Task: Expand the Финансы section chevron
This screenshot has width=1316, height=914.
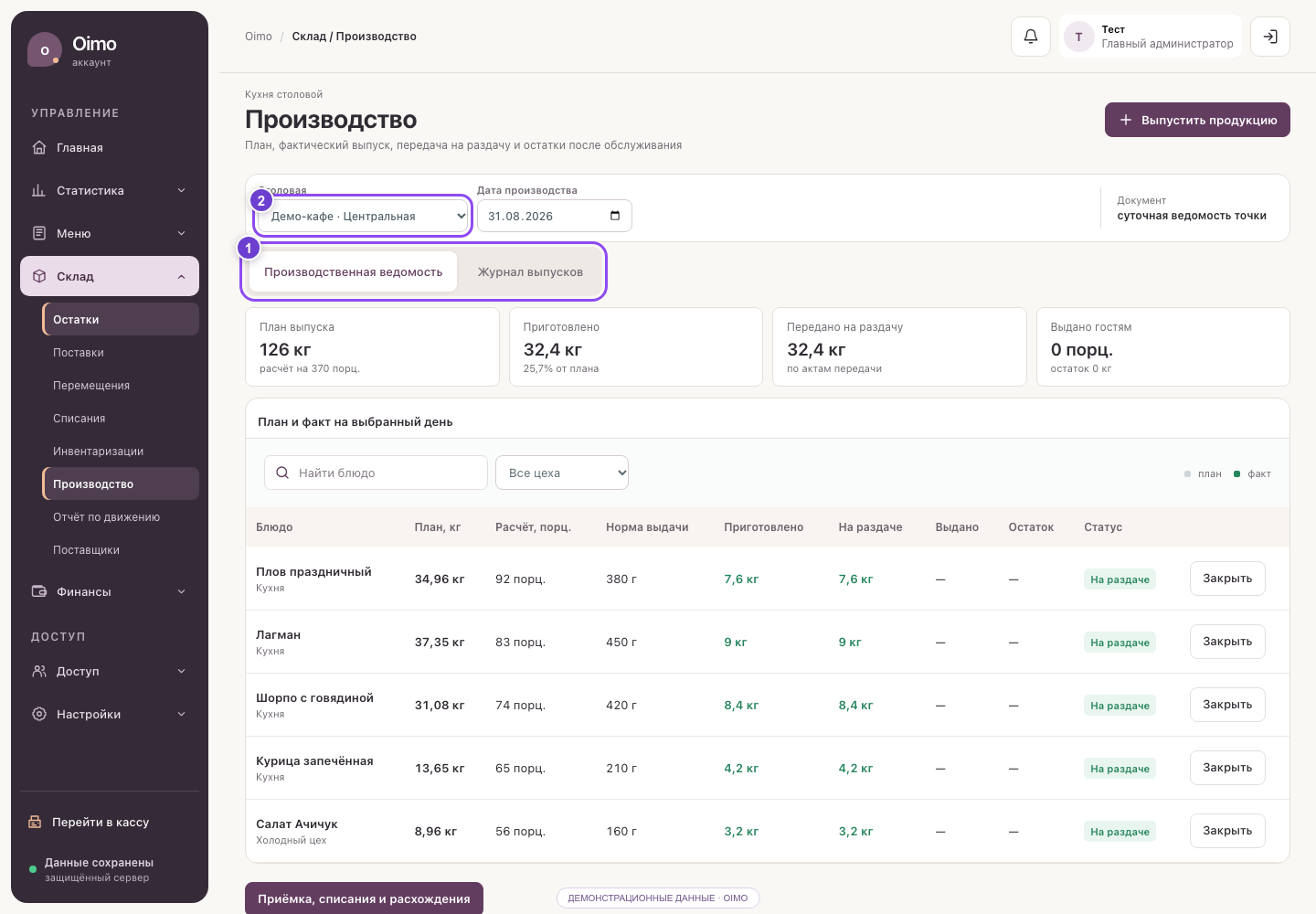Action: point(181,591)
